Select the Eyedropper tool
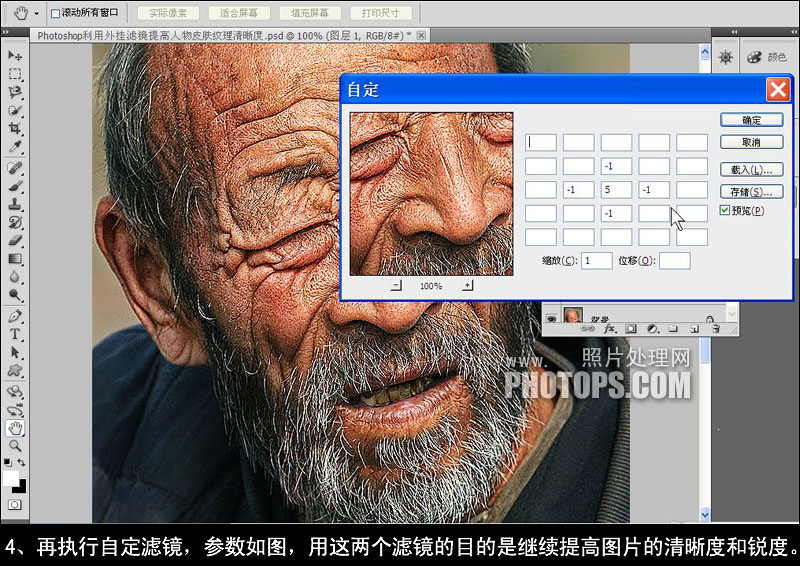 coord(15,146)
